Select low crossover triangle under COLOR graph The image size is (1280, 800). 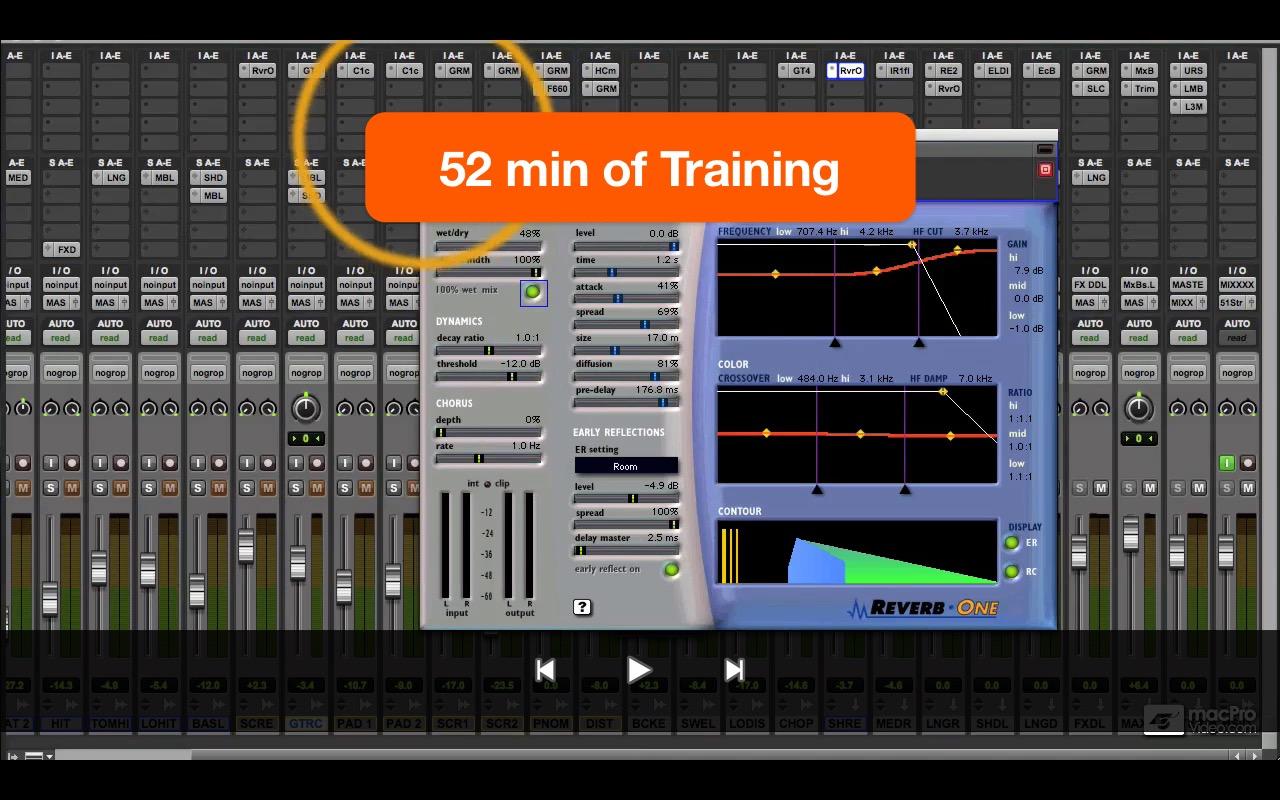tap(817, 489)
